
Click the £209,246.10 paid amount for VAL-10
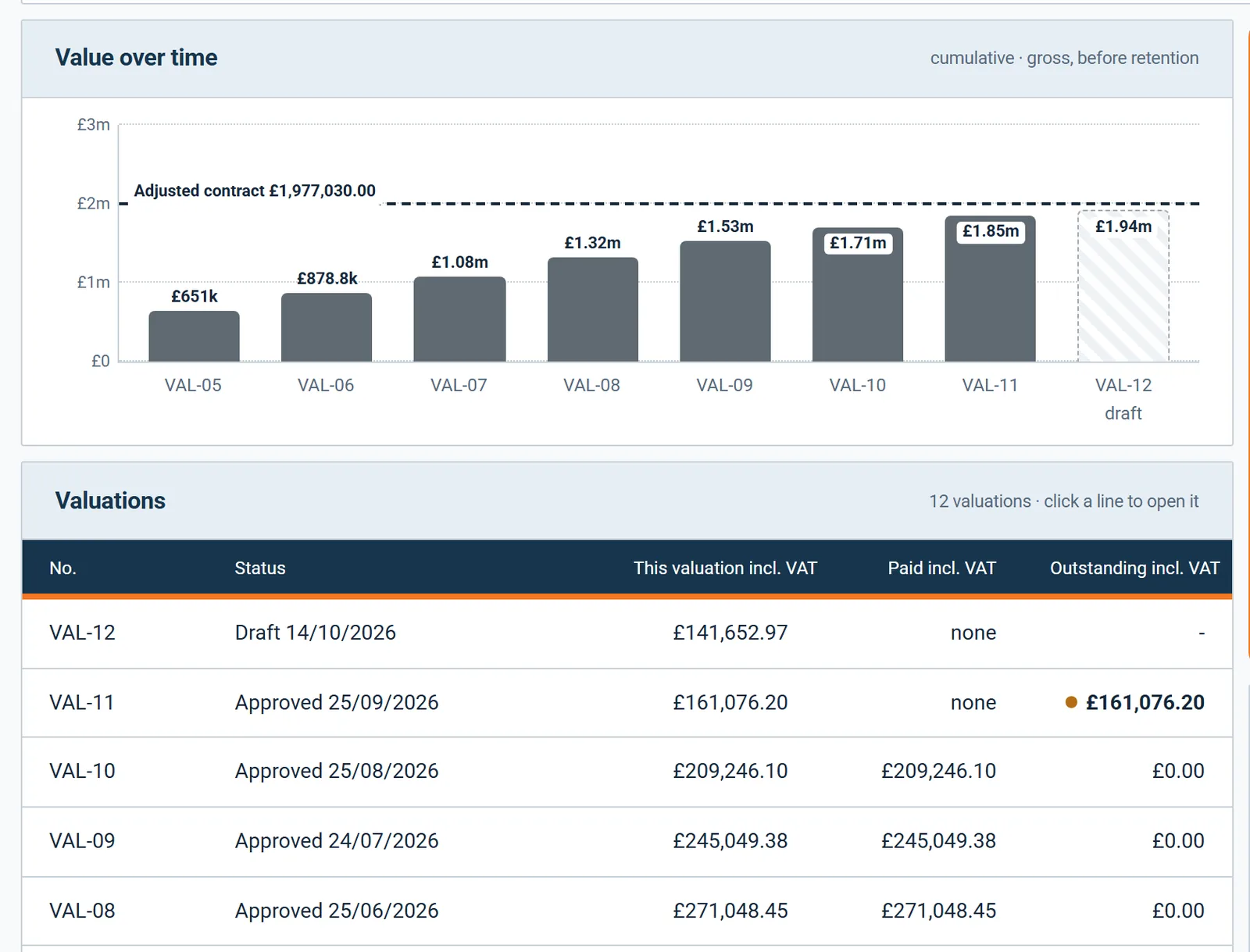pyautogui.click(x=938, y=772)
